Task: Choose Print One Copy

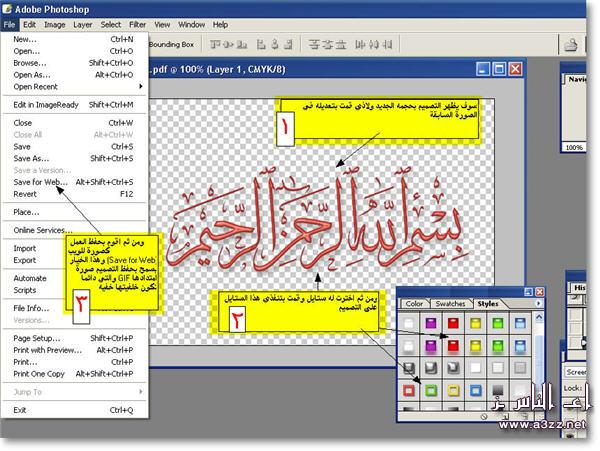Action: click(73, 374)
